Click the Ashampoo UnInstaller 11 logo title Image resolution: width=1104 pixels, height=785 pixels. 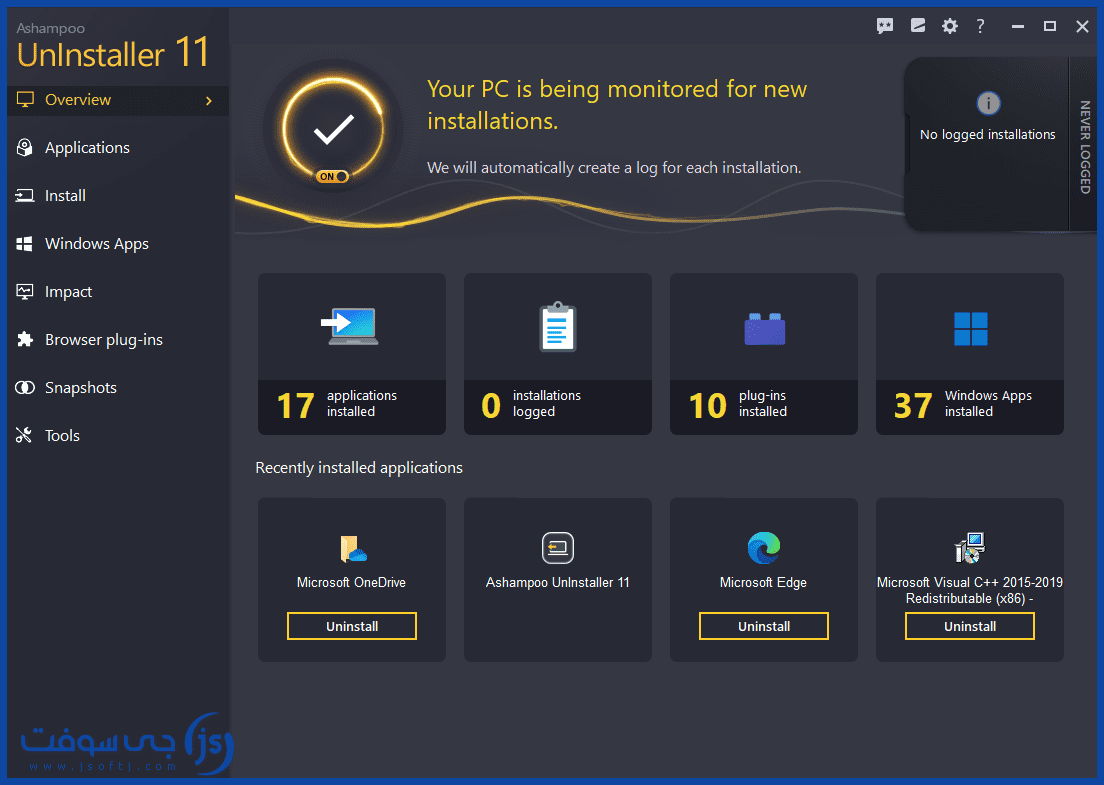coord(113,46)
